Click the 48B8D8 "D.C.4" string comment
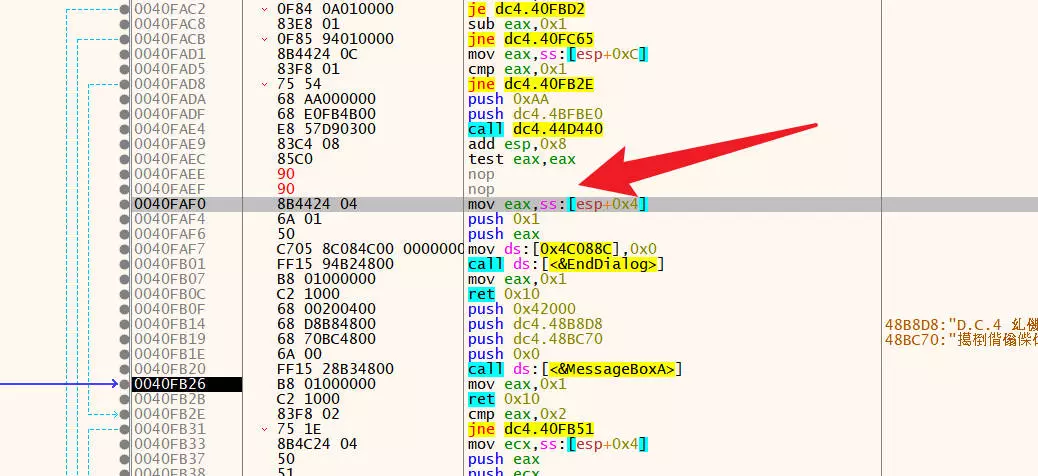This screenshot has height=476, width=1038. coord(960,324)
